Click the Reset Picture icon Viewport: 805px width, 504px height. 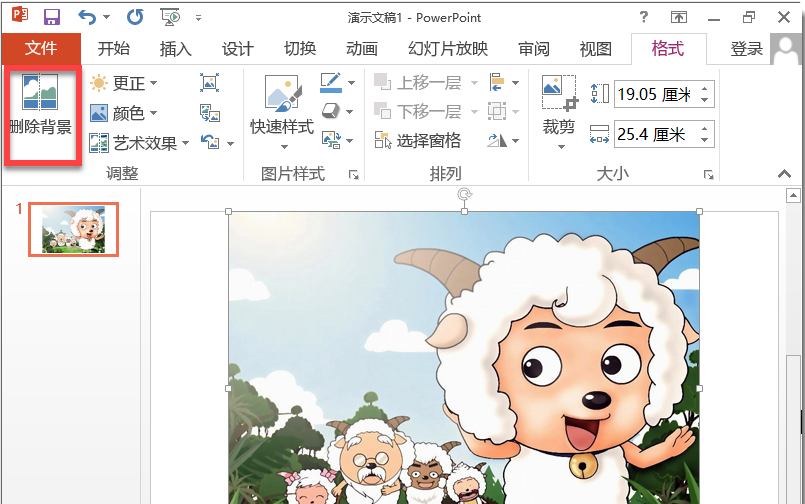tap(209, 142)
